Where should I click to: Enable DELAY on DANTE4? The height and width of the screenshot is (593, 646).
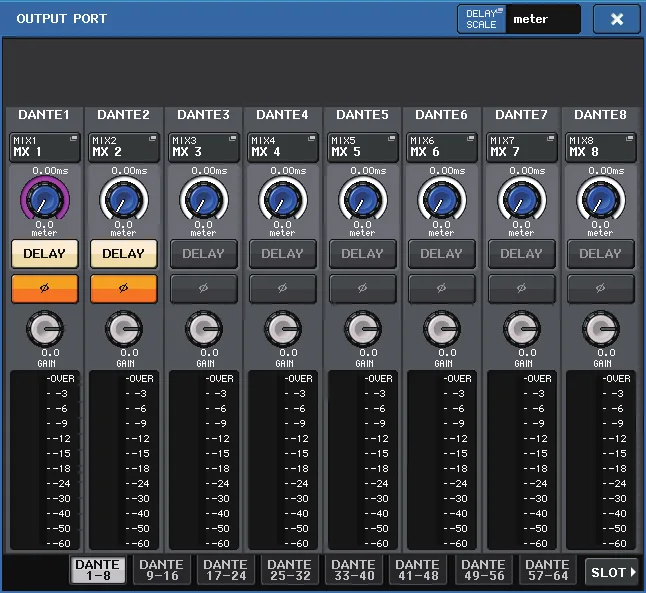[283, 254]
